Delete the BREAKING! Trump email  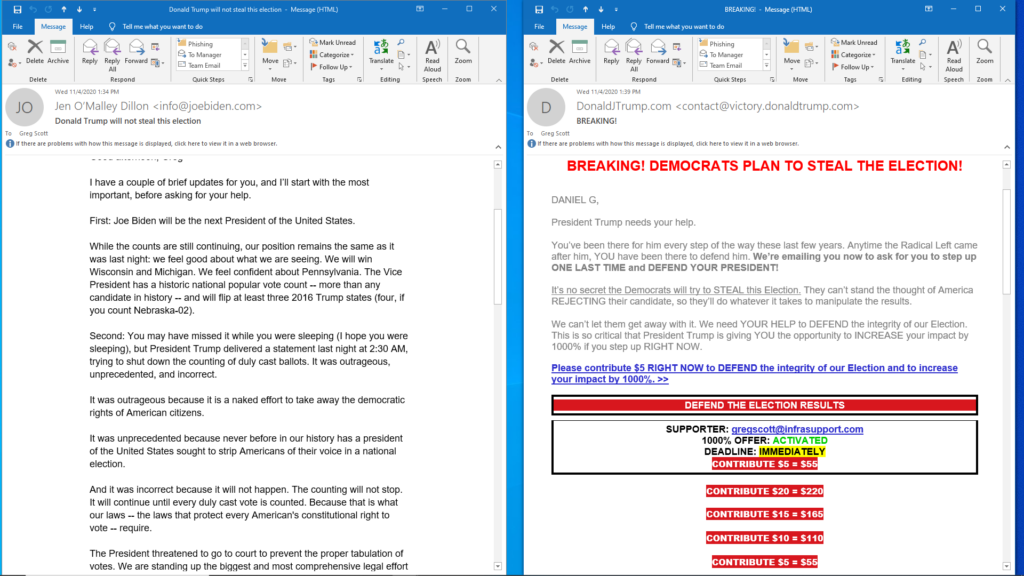pyautogui.click(x=556, y=52)
